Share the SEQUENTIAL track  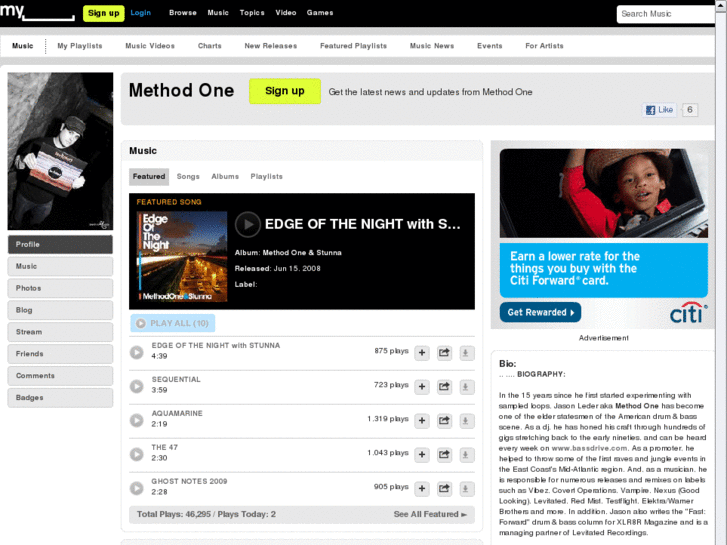point(444,387)
